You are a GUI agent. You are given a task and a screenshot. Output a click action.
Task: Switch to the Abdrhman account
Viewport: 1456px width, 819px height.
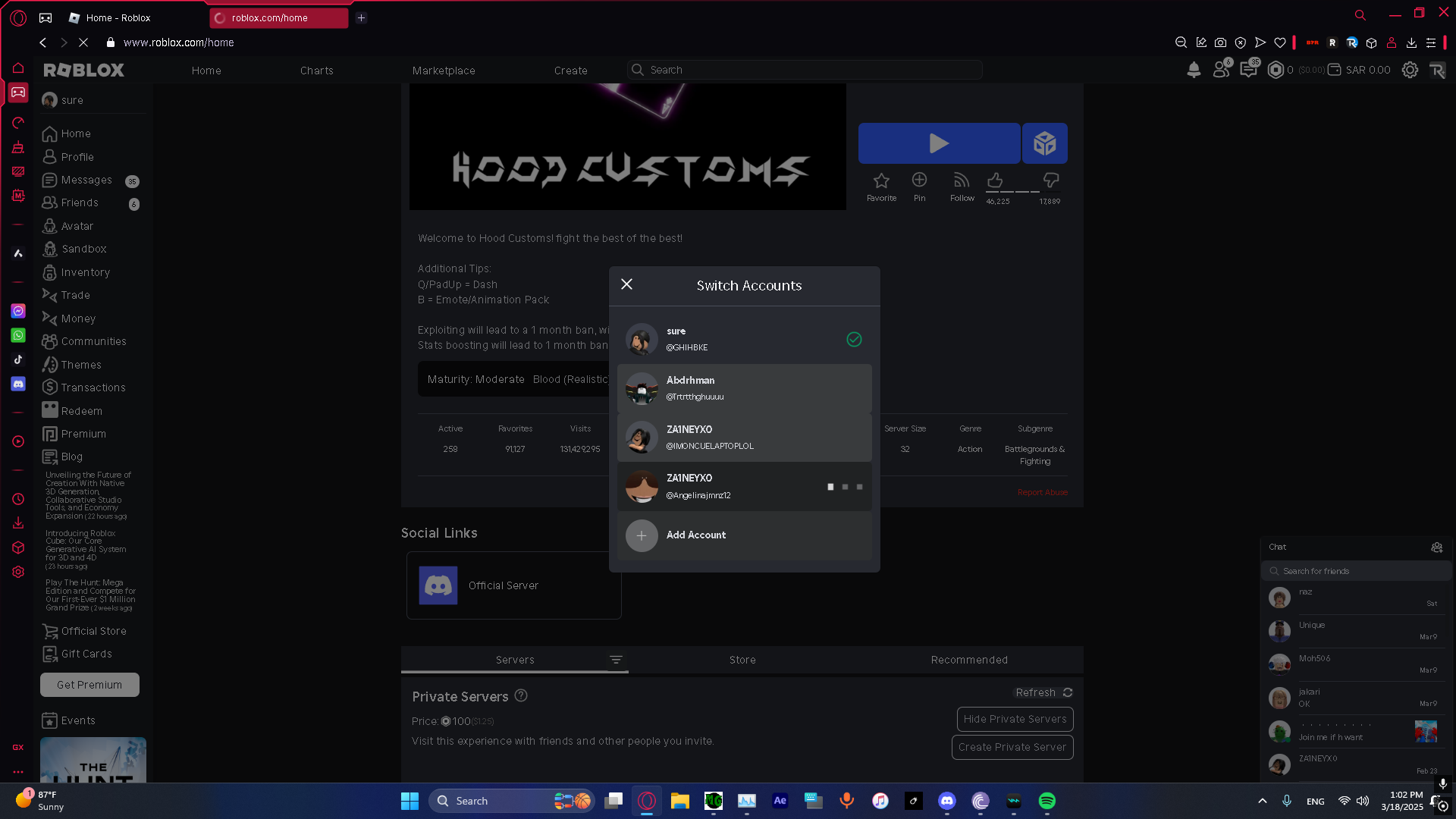744,388
